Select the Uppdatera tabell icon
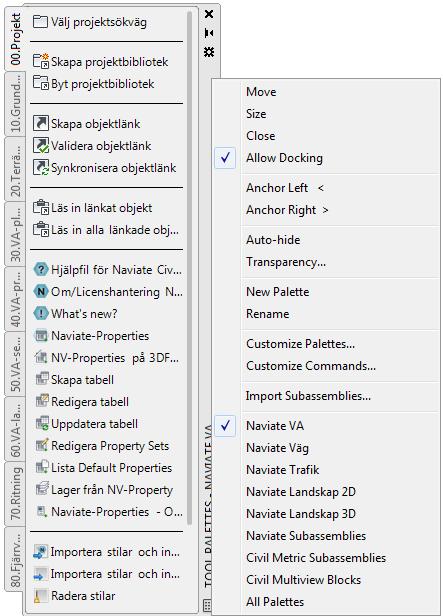Viewport: 443px width, 616px height. pyautogui.click(x=41, y=424)
